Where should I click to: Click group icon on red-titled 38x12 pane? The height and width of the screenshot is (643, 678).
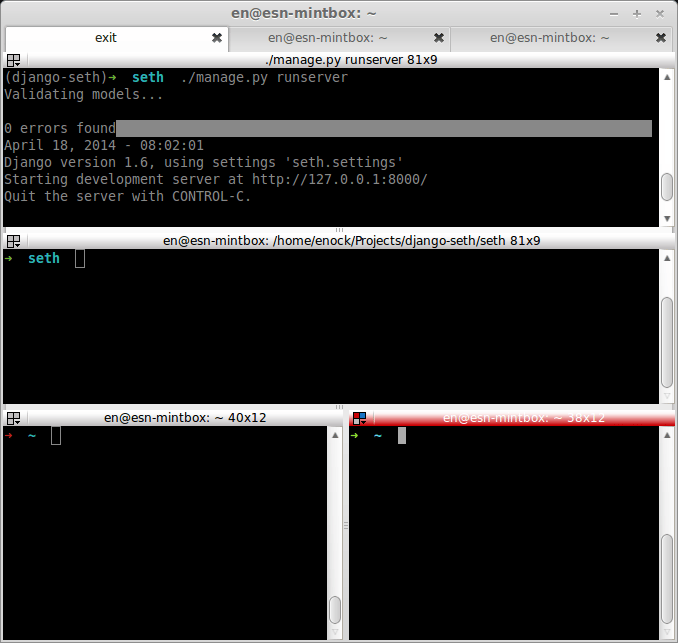(x=360, y=418)
